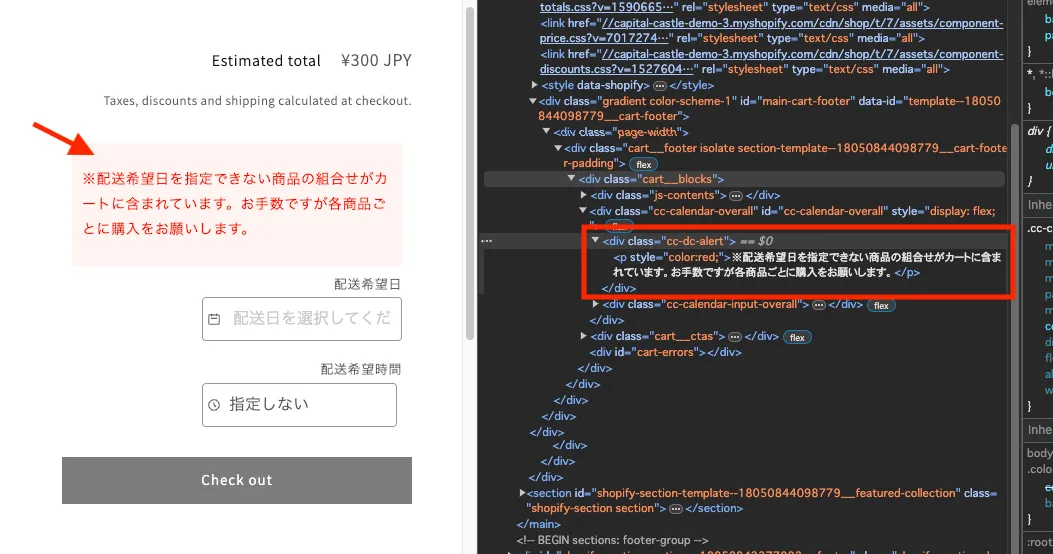
Task: Click ellipsis badge in style data-shopify node
Action: tap(659, 86)
